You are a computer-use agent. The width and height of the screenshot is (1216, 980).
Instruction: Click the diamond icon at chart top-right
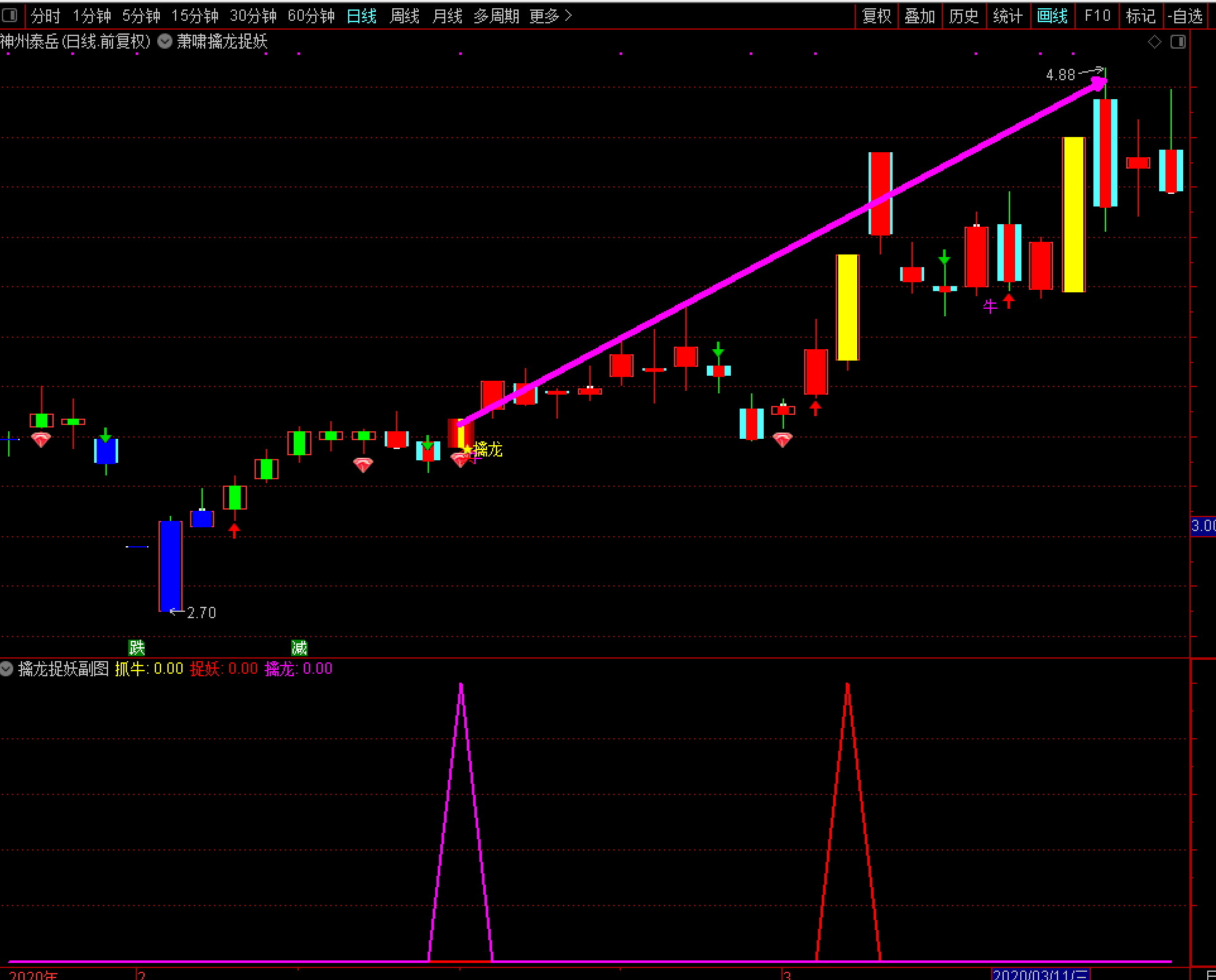click(x=1154, y=42)
